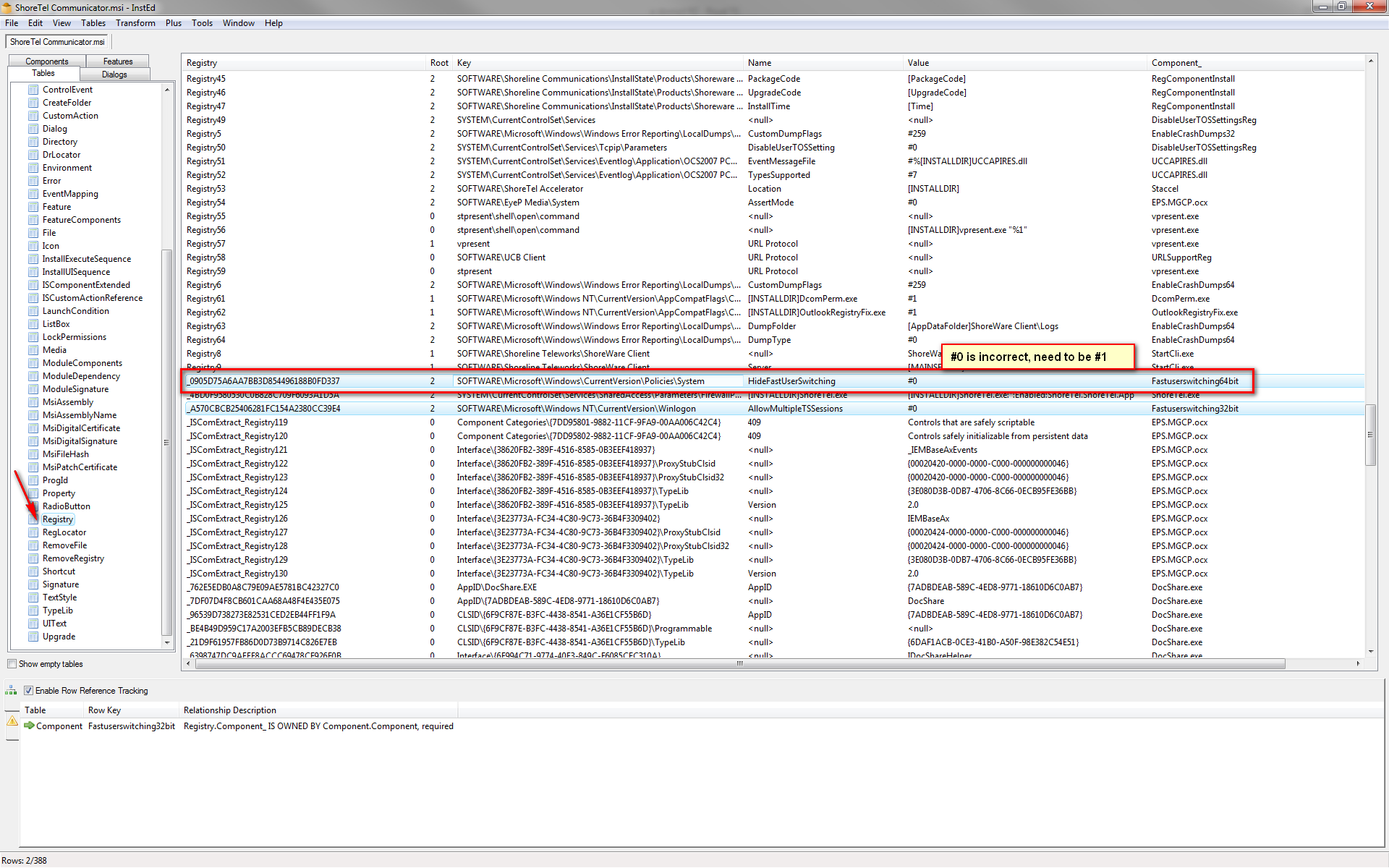Click the table icon next to RegLocator
The height and width of the screenshot is (868, 1389).
(x=33, y=532)
